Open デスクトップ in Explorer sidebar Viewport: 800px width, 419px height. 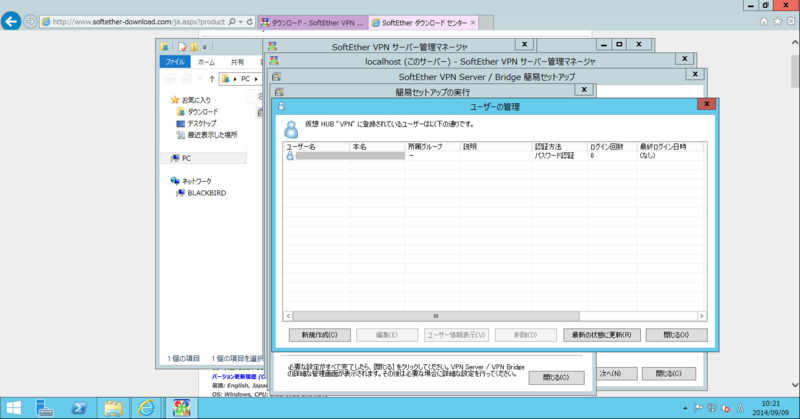tap(202, 124)
